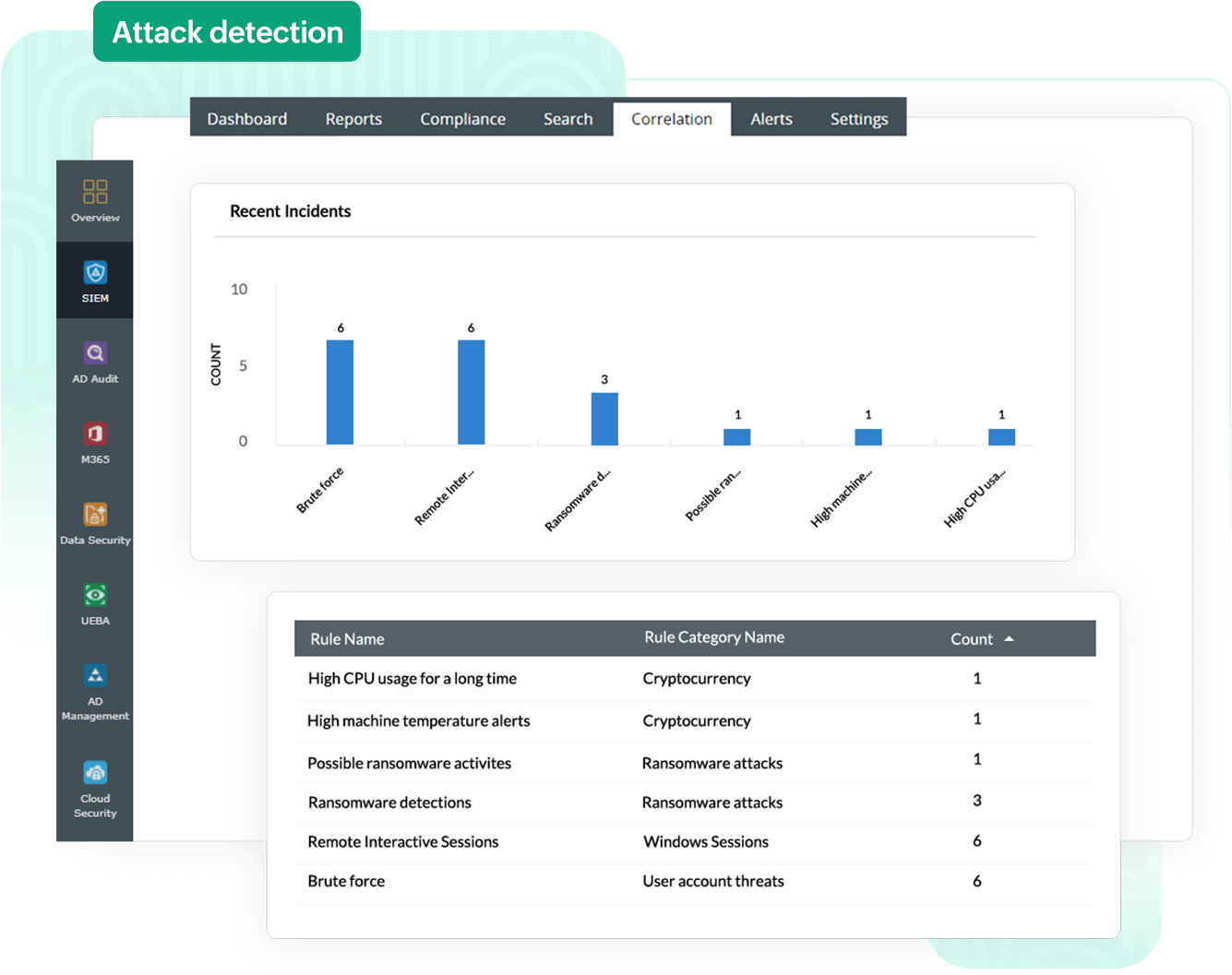This screenshot has height=975, width=1232.
Task: Click the 'Attack detection' green label
Action: [227, 32]
